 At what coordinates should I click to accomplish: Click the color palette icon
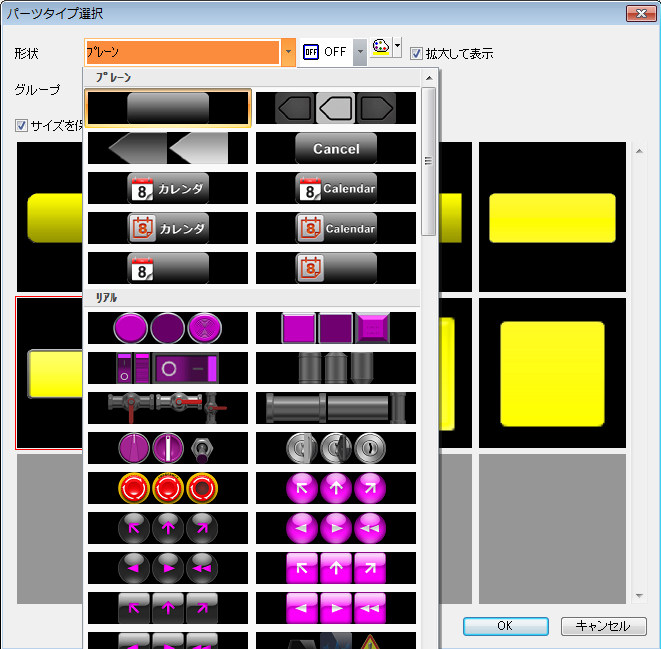point(380,50)
